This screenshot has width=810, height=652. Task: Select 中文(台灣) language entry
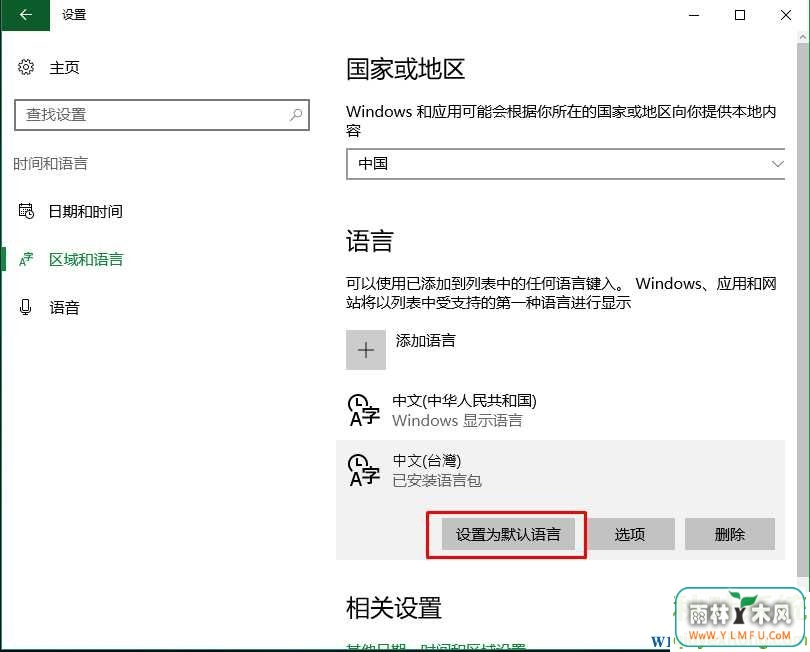(x=560, y=470)
